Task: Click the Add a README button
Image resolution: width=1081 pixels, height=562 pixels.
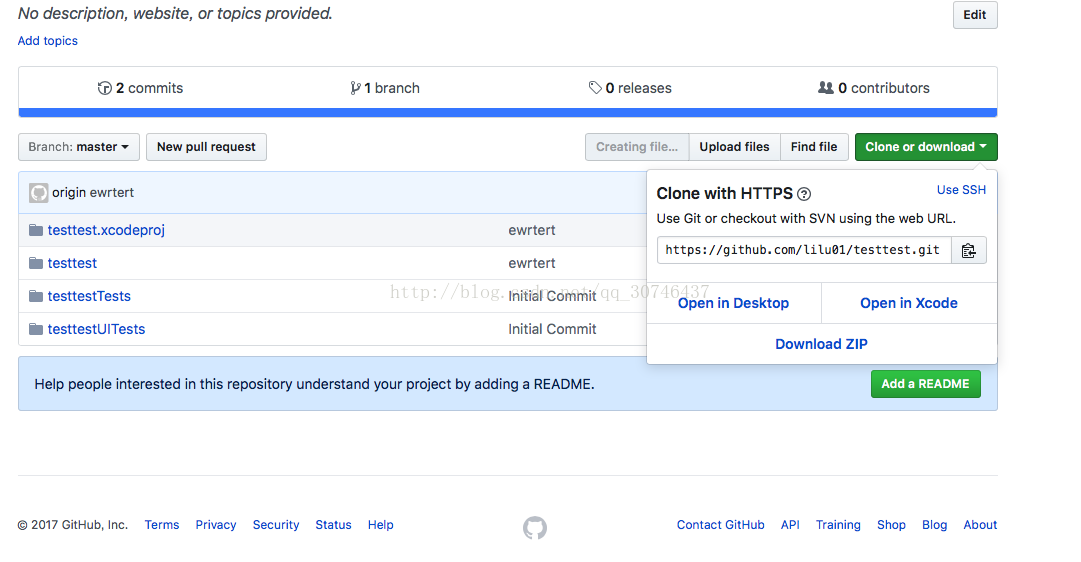Action: coord(925,384)
